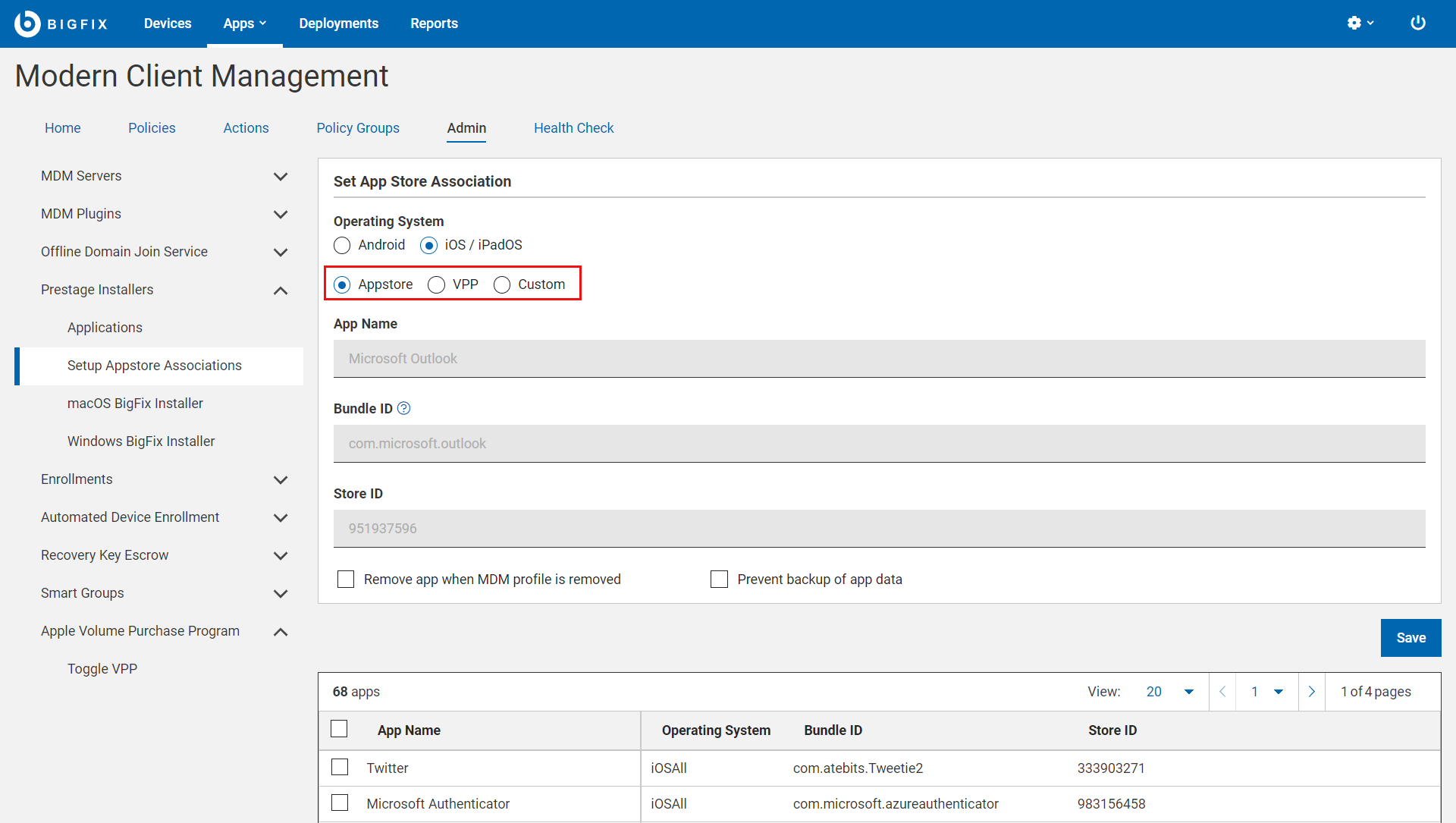Go to next page arrow
The height and width of the screenshot is (823, 1456).
[1311, 692]
